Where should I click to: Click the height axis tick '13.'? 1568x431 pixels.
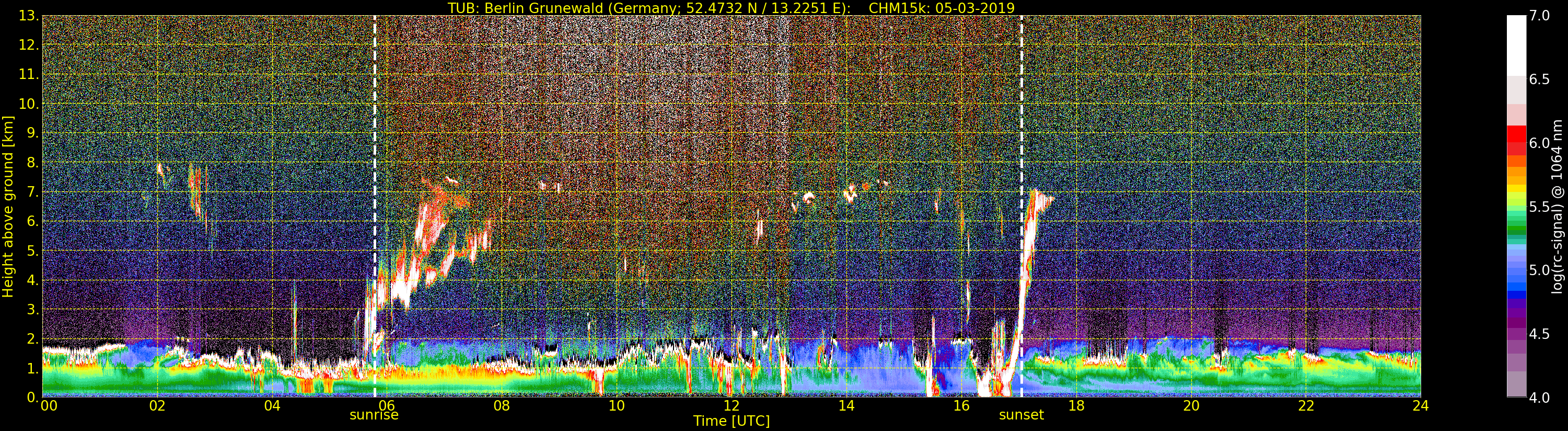coord(28,16)
